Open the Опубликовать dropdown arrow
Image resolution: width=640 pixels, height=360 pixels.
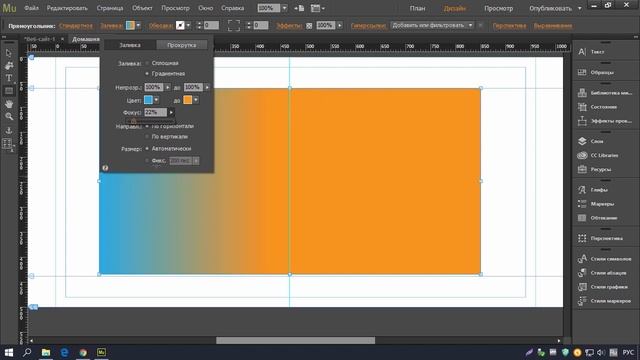tap(580, 8)
